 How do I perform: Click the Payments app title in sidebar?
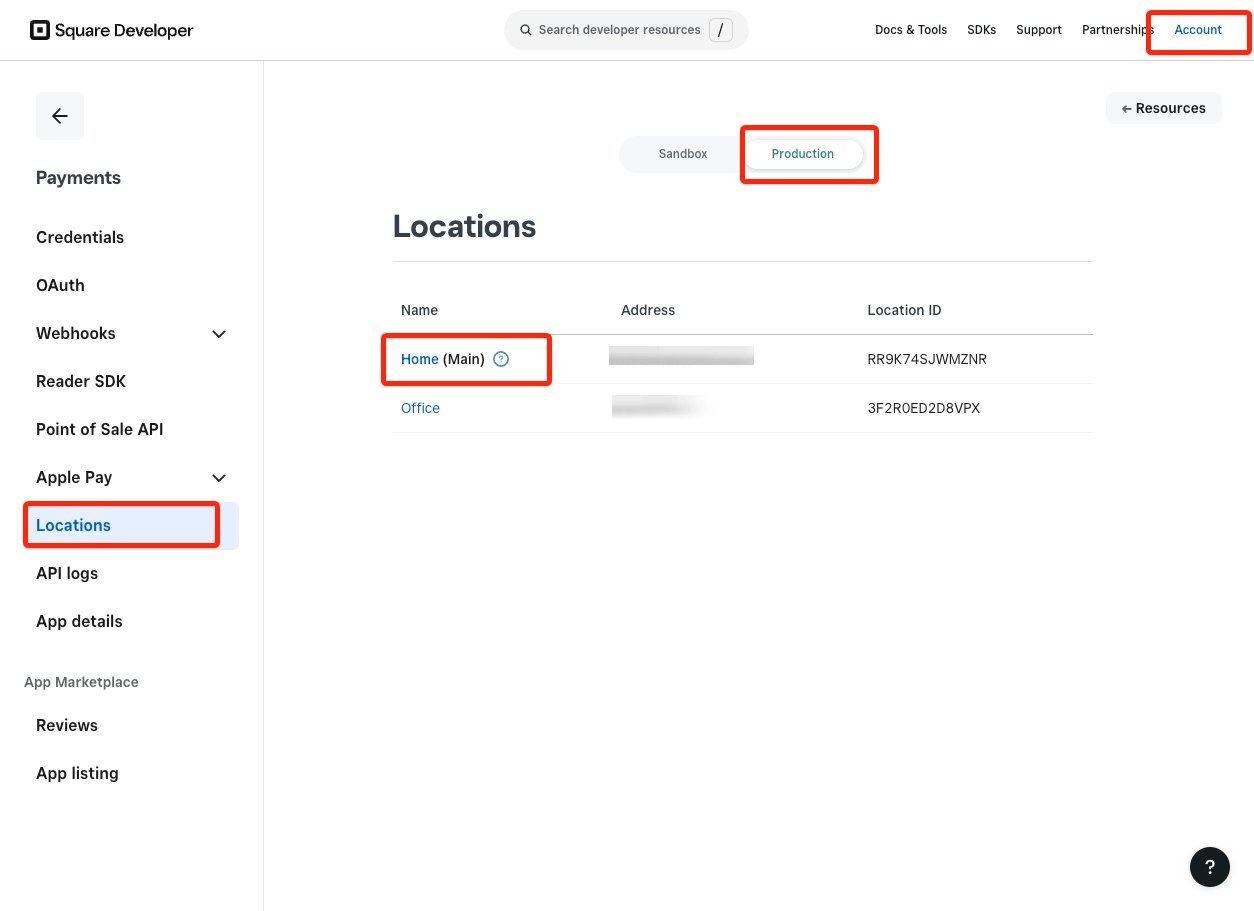(x=78, y=178)
